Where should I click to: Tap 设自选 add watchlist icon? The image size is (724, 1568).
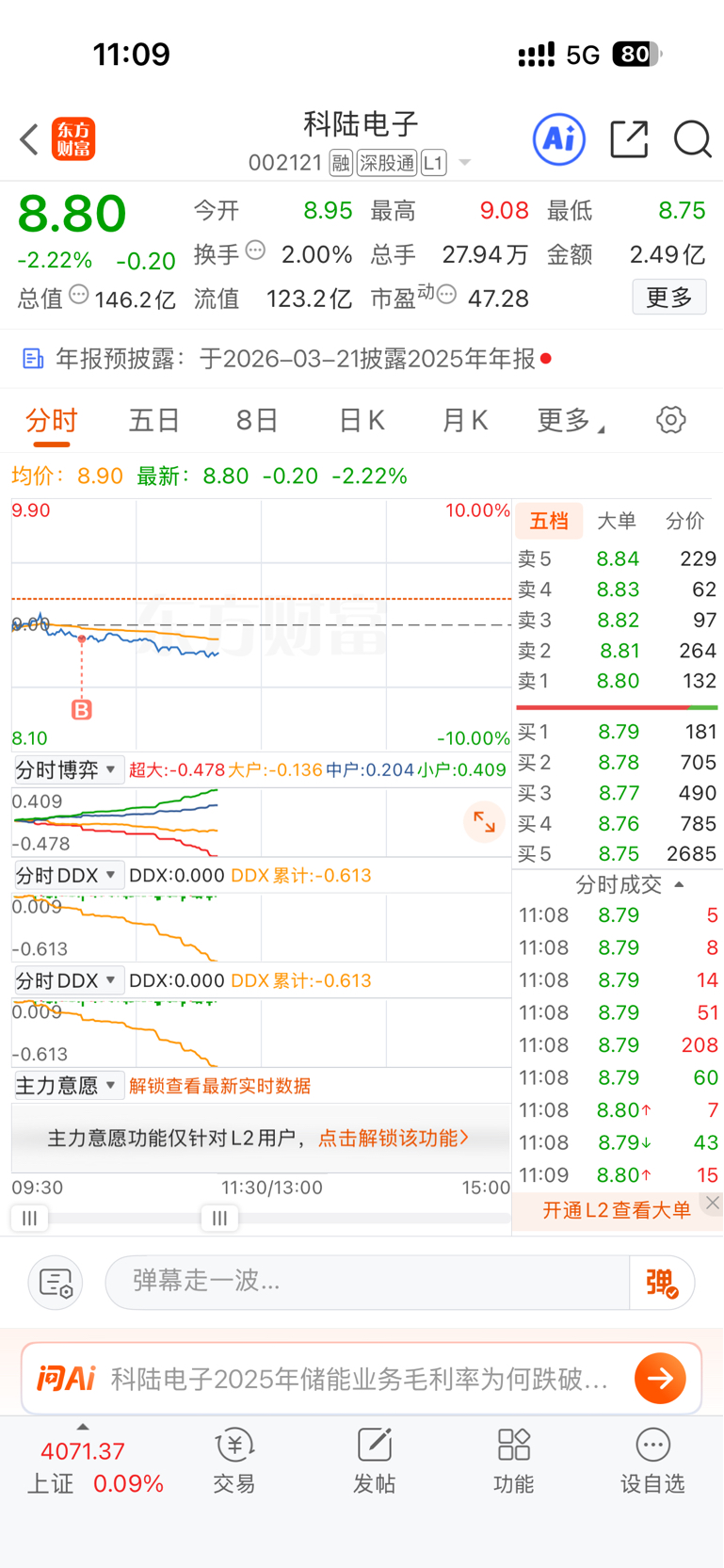652,1460
